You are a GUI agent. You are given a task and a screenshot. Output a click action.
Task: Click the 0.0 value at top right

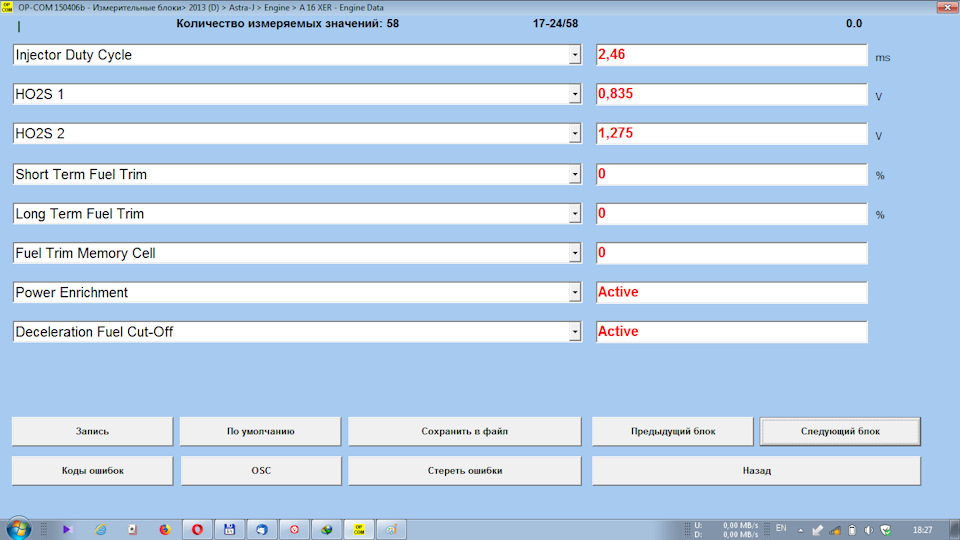(854, 24)
